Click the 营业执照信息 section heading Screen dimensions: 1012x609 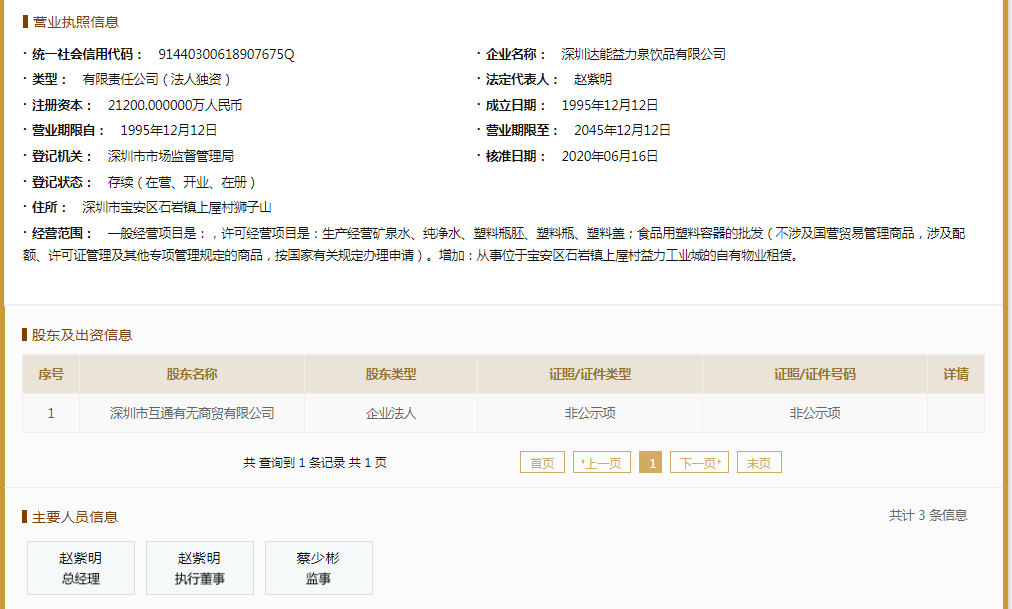click(76, 22)
